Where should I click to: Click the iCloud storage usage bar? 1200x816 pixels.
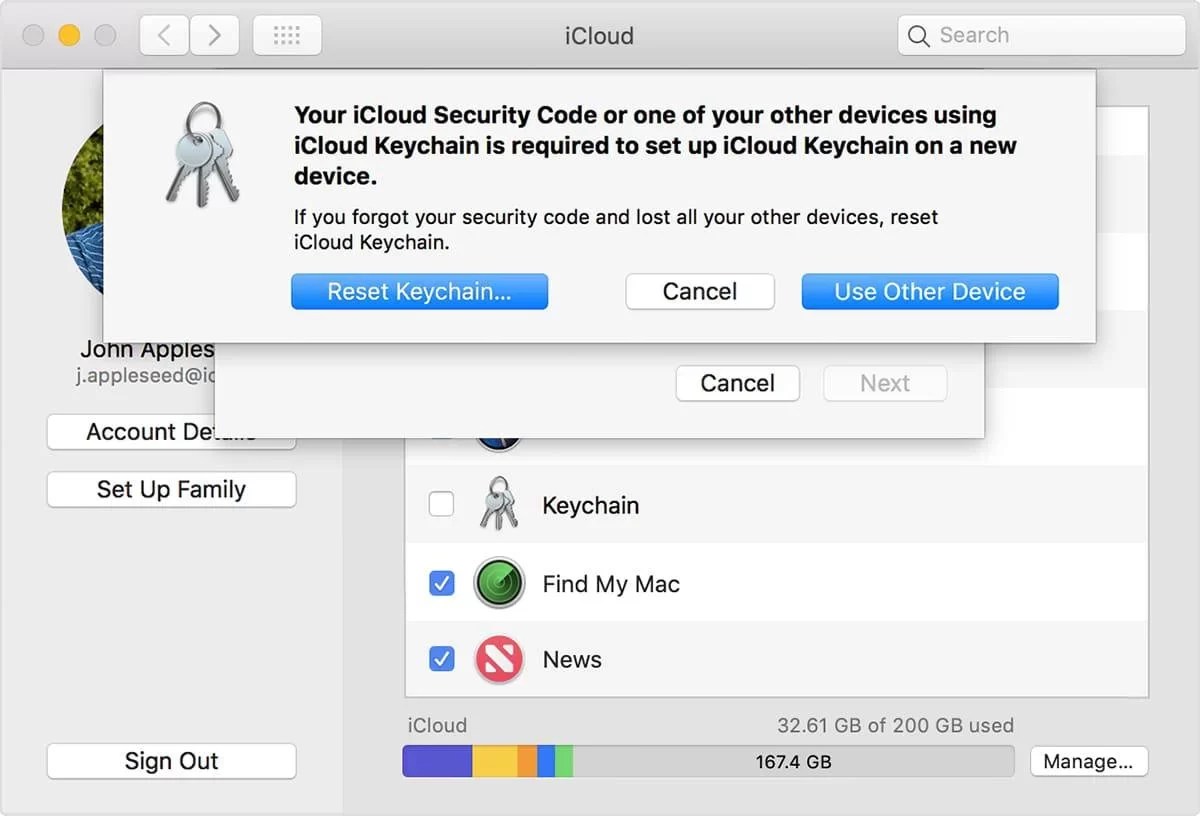point(708,761)
